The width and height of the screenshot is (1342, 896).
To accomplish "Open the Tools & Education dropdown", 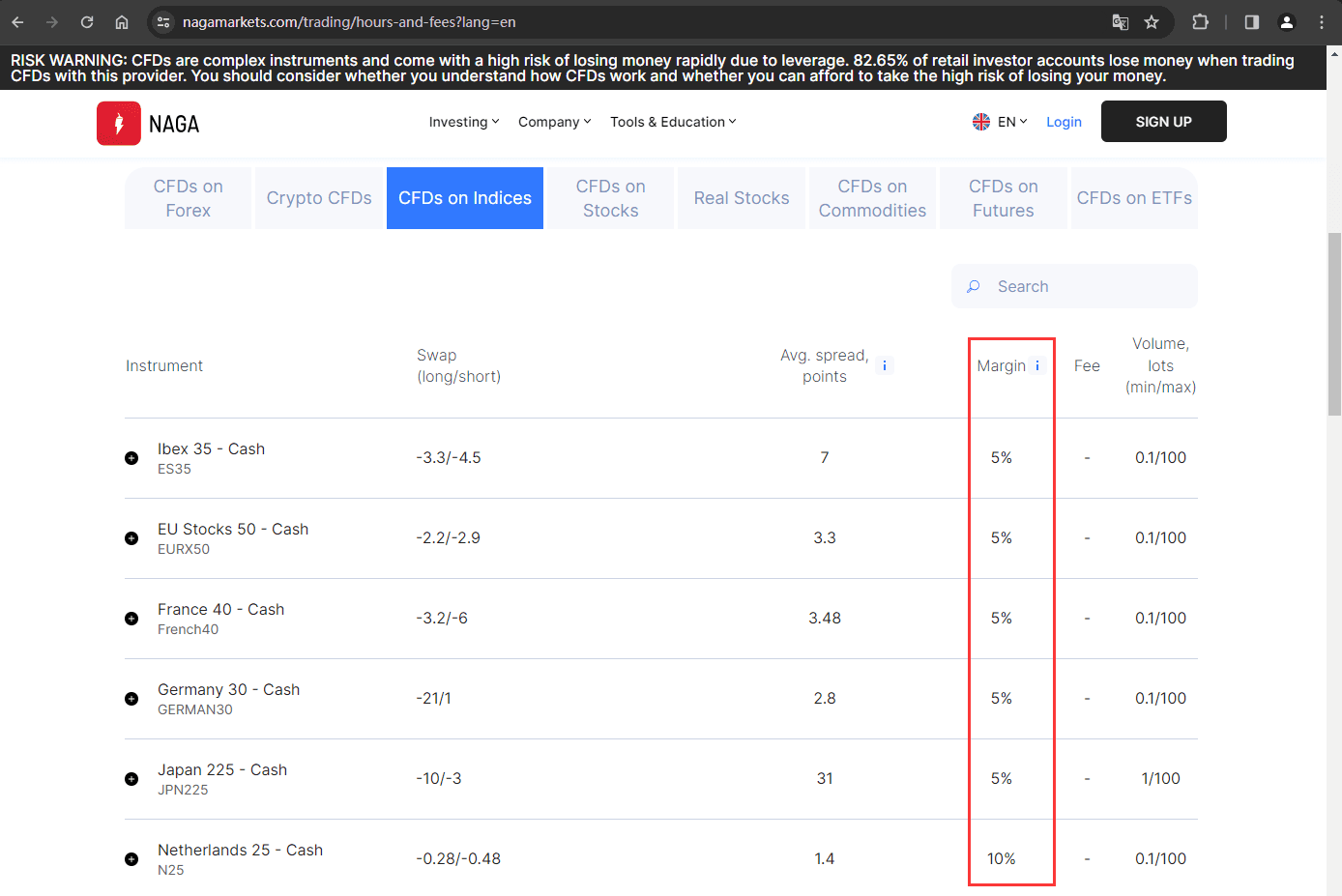I will (x=673, y=122).
